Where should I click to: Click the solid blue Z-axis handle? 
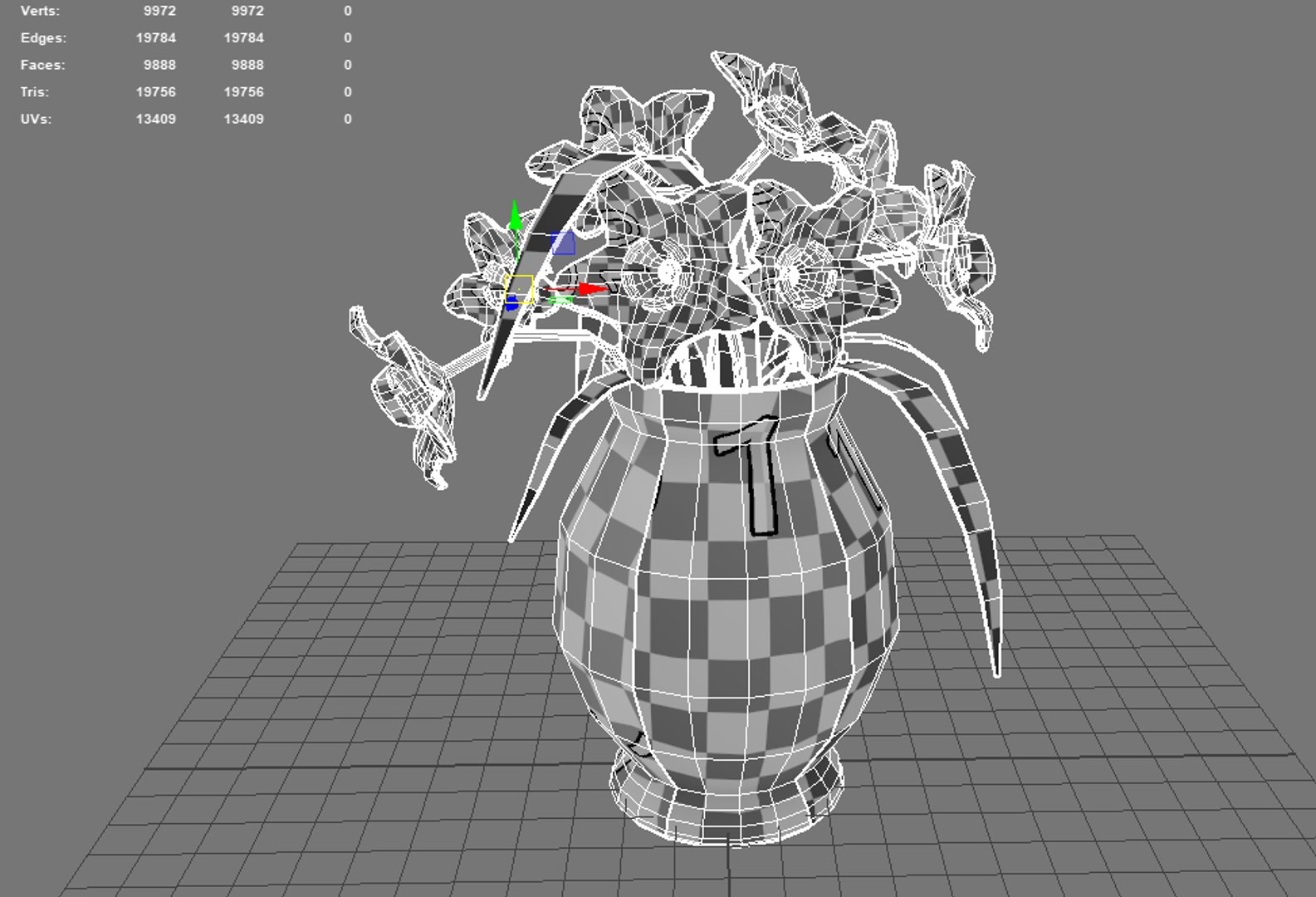point(512,304)
